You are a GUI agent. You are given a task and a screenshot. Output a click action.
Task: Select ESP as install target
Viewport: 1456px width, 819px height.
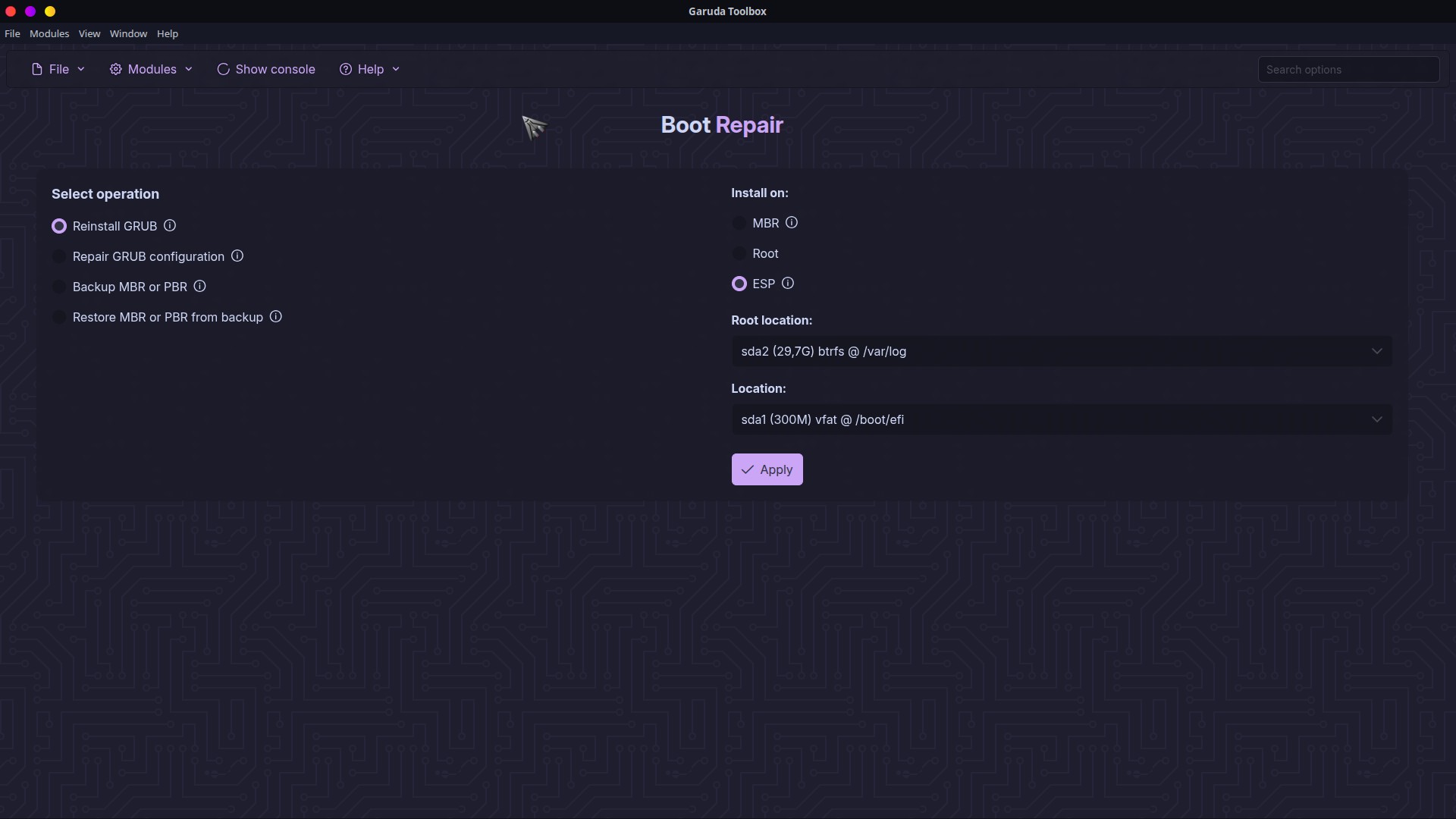pos(739,284)
